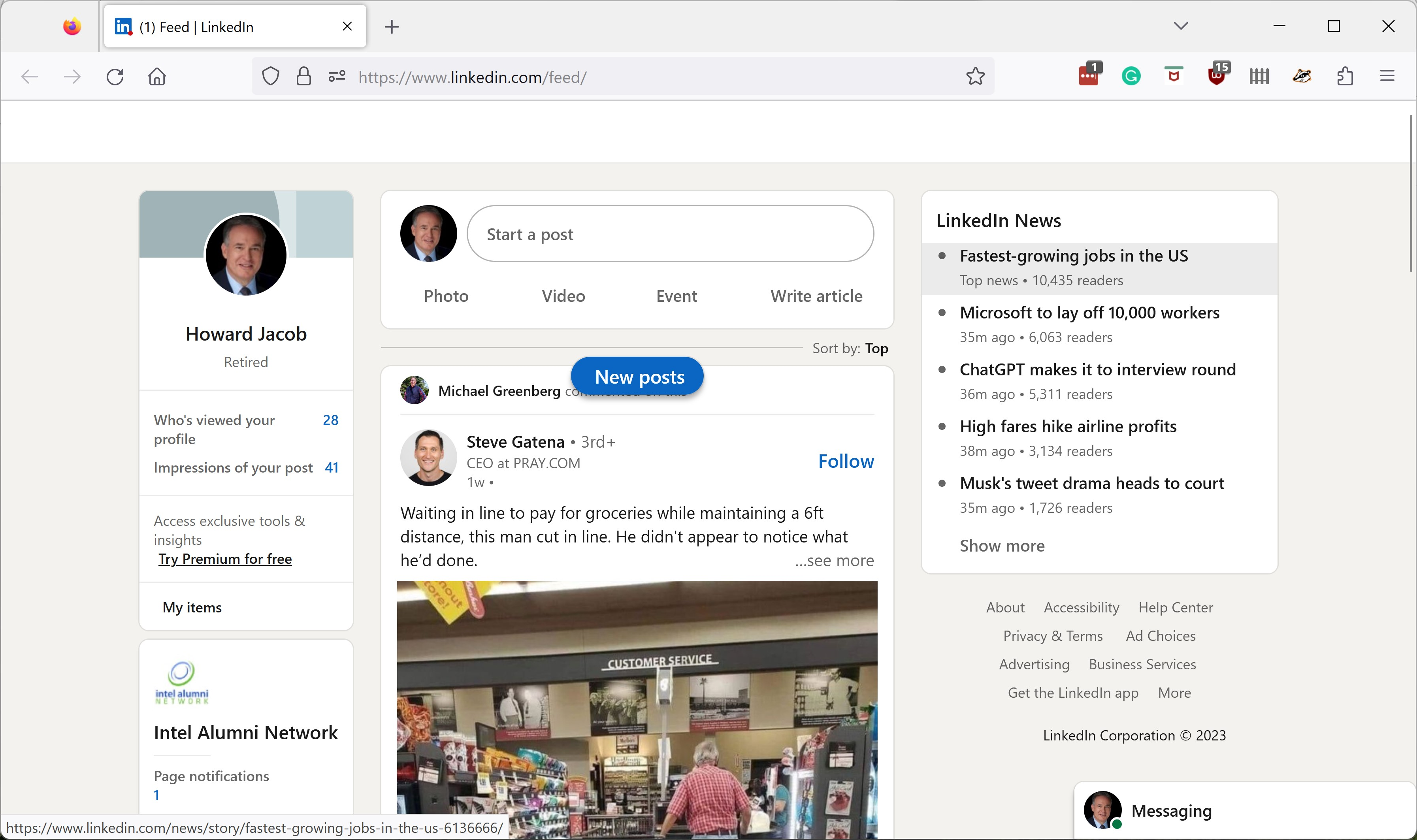This screenshot has height=840, width=1417.
Task: Open Try Premium for free link
Action: click(225, 559)
